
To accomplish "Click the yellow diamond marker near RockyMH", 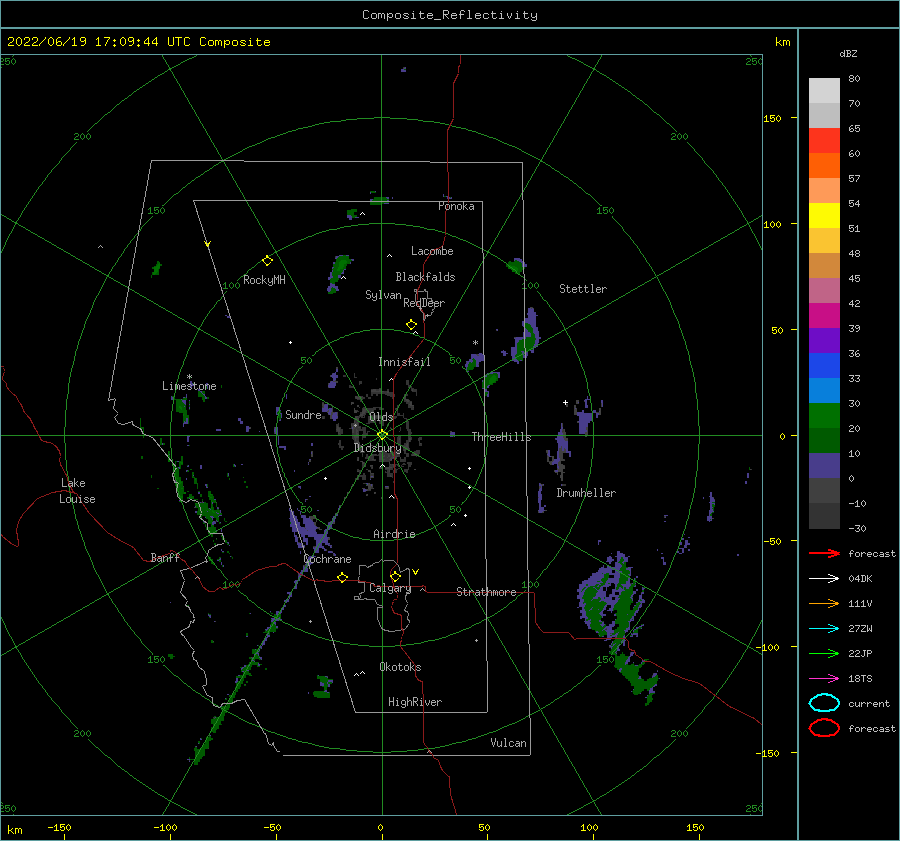I will click(267, 261).
